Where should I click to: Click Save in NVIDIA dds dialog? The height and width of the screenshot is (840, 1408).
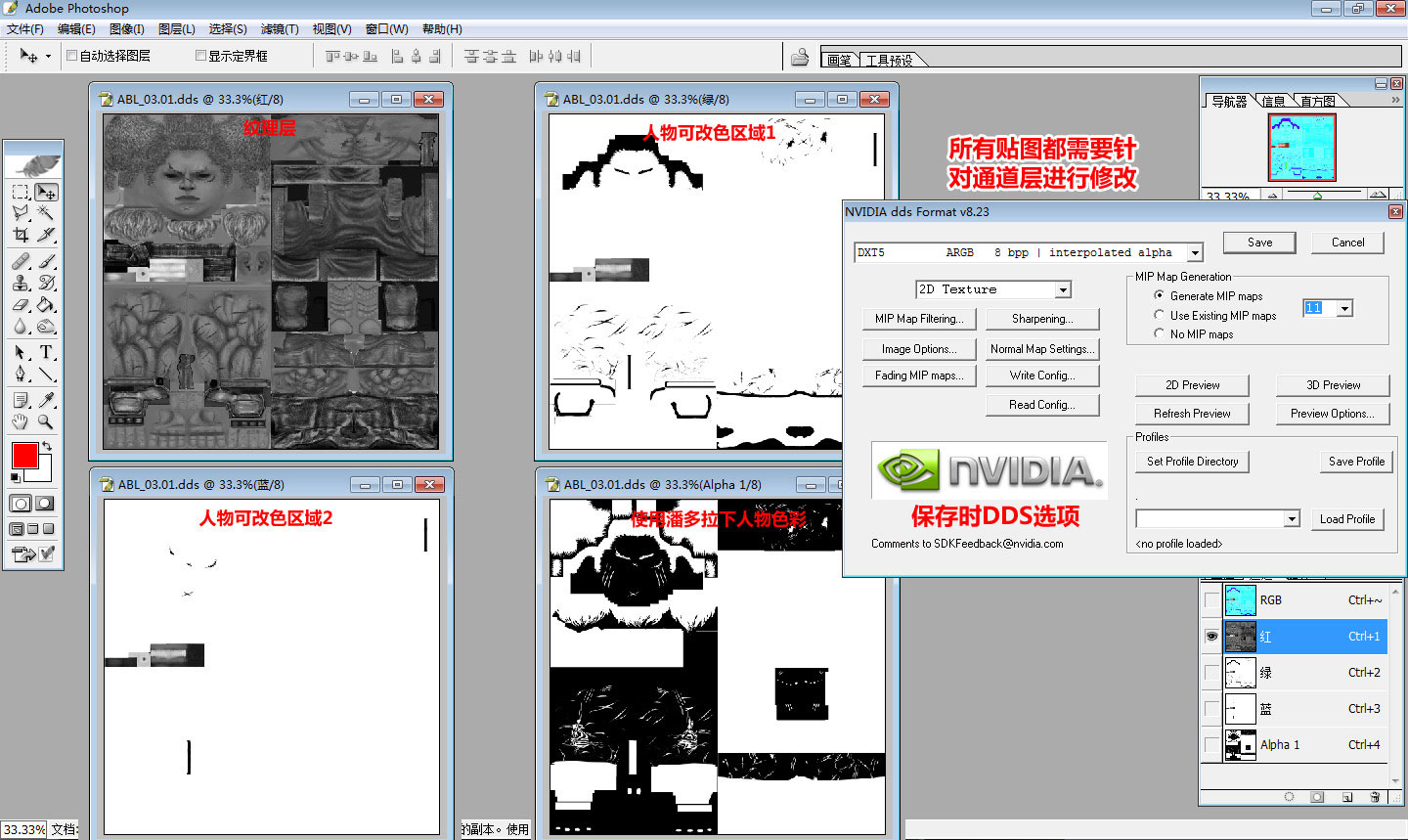coord(1259,243)
